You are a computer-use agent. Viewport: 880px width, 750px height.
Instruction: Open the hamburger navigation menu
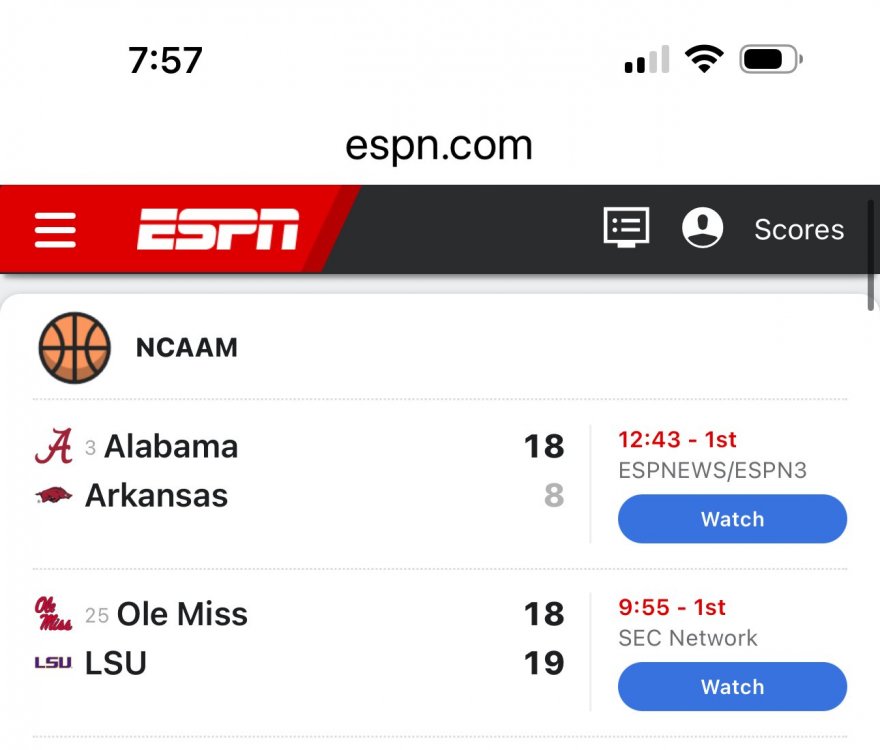click(x=55, y=229)
